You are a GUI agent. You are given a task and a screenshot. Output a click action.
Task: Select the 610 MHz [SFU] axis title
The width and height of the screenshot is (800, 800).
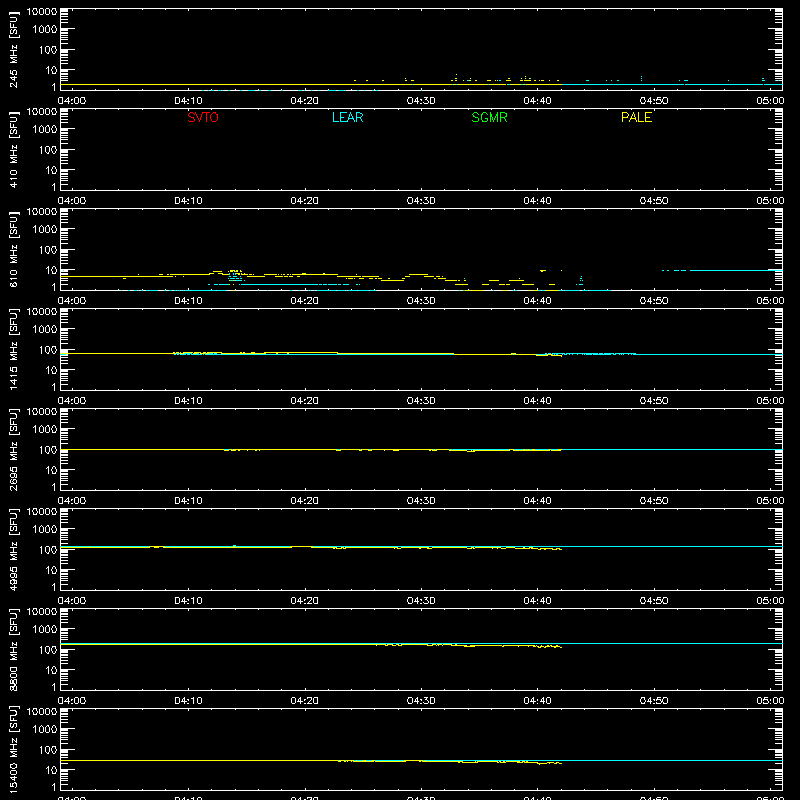[x=13, y=249]
